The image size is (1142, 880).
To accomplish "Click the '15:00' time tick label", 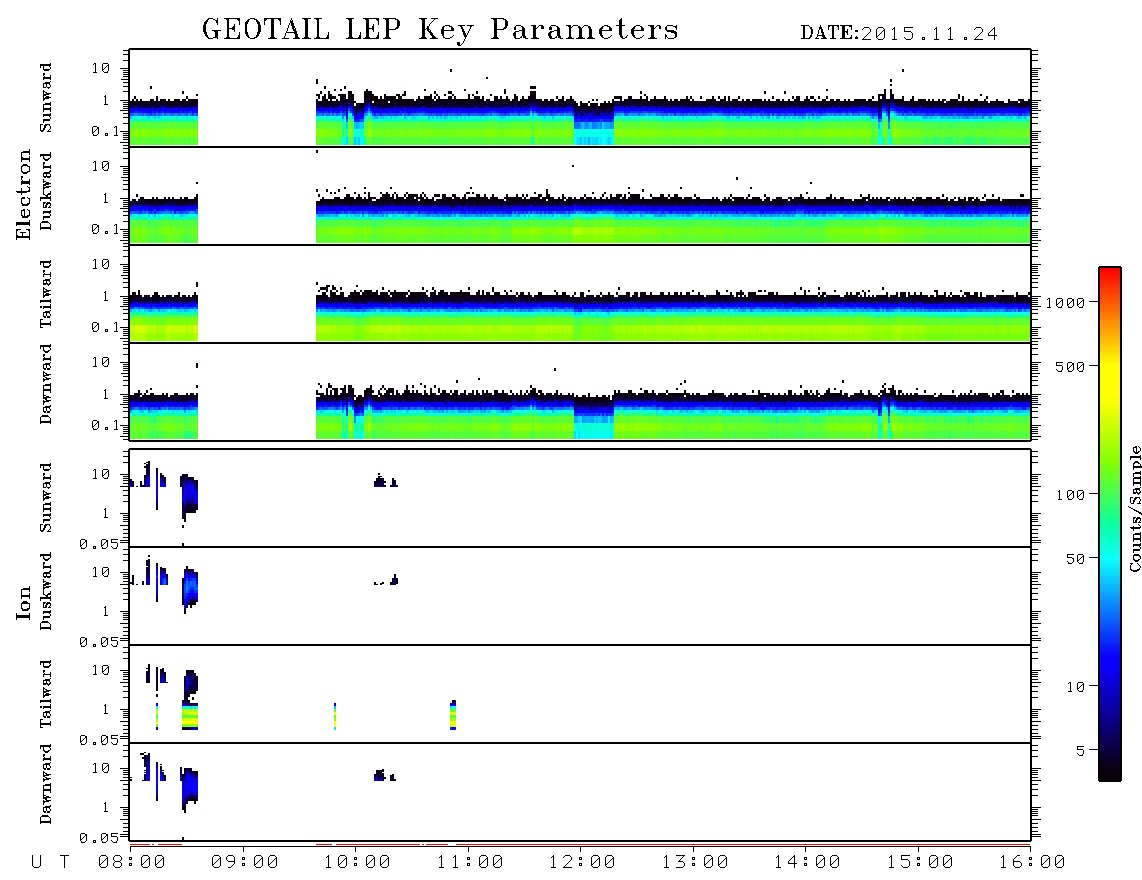I will [920, 863].
